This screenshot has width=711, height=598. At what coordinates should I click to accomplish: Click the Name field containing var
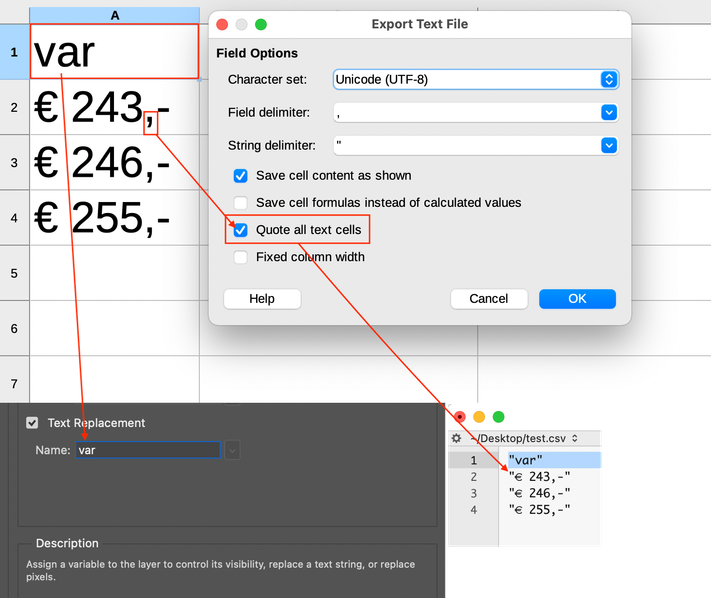[148, 450]
